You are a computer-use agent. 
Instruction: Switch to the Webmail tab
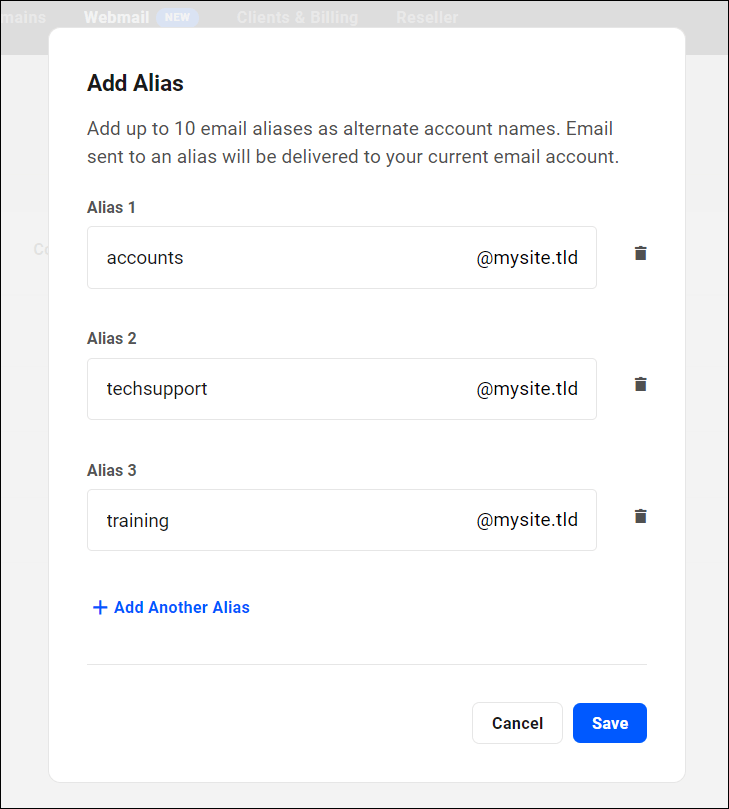pyautogui.click(x=120, y=17)
